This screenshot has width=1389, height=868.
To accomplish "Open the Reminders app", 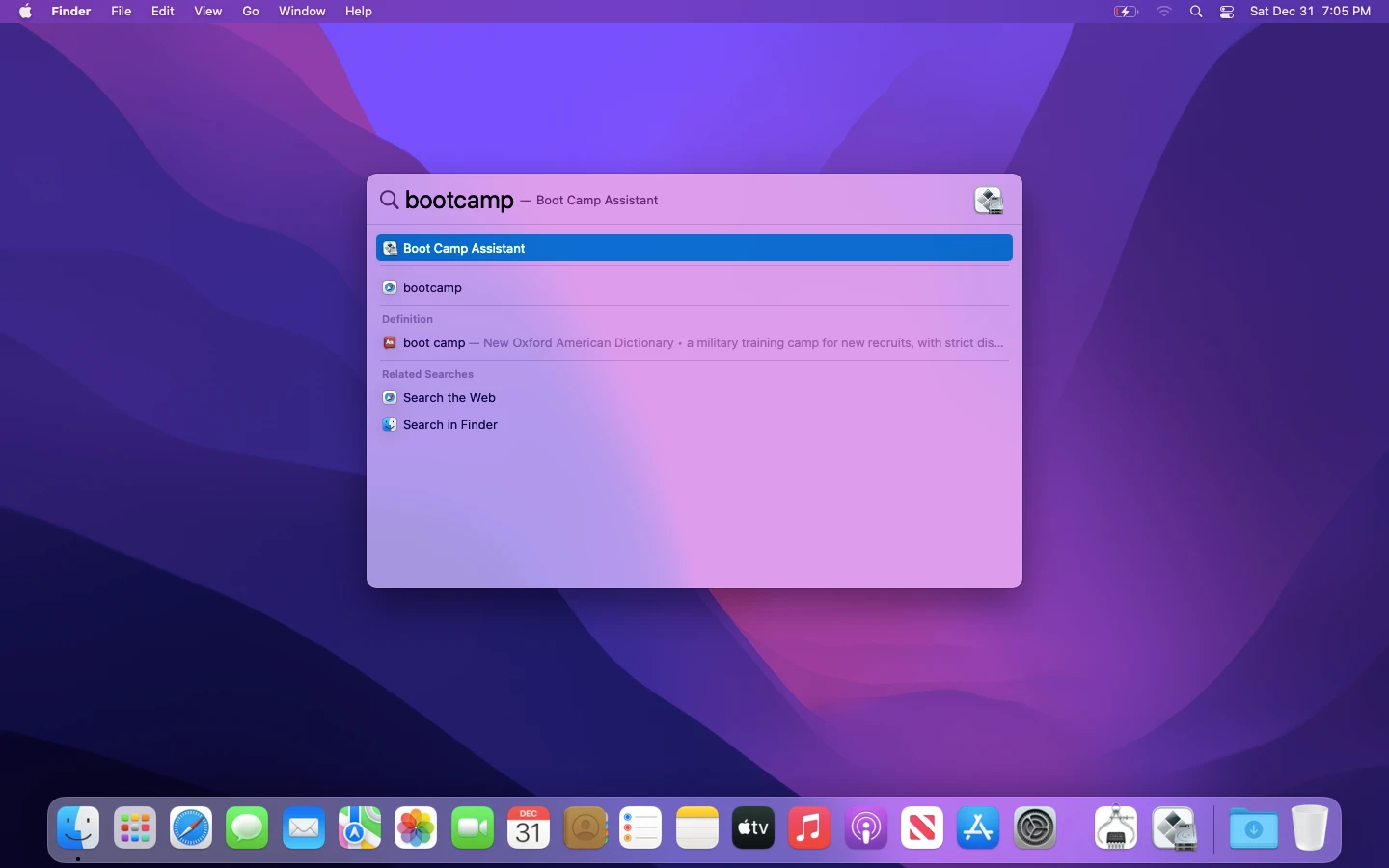I will (x=640, y=827).
